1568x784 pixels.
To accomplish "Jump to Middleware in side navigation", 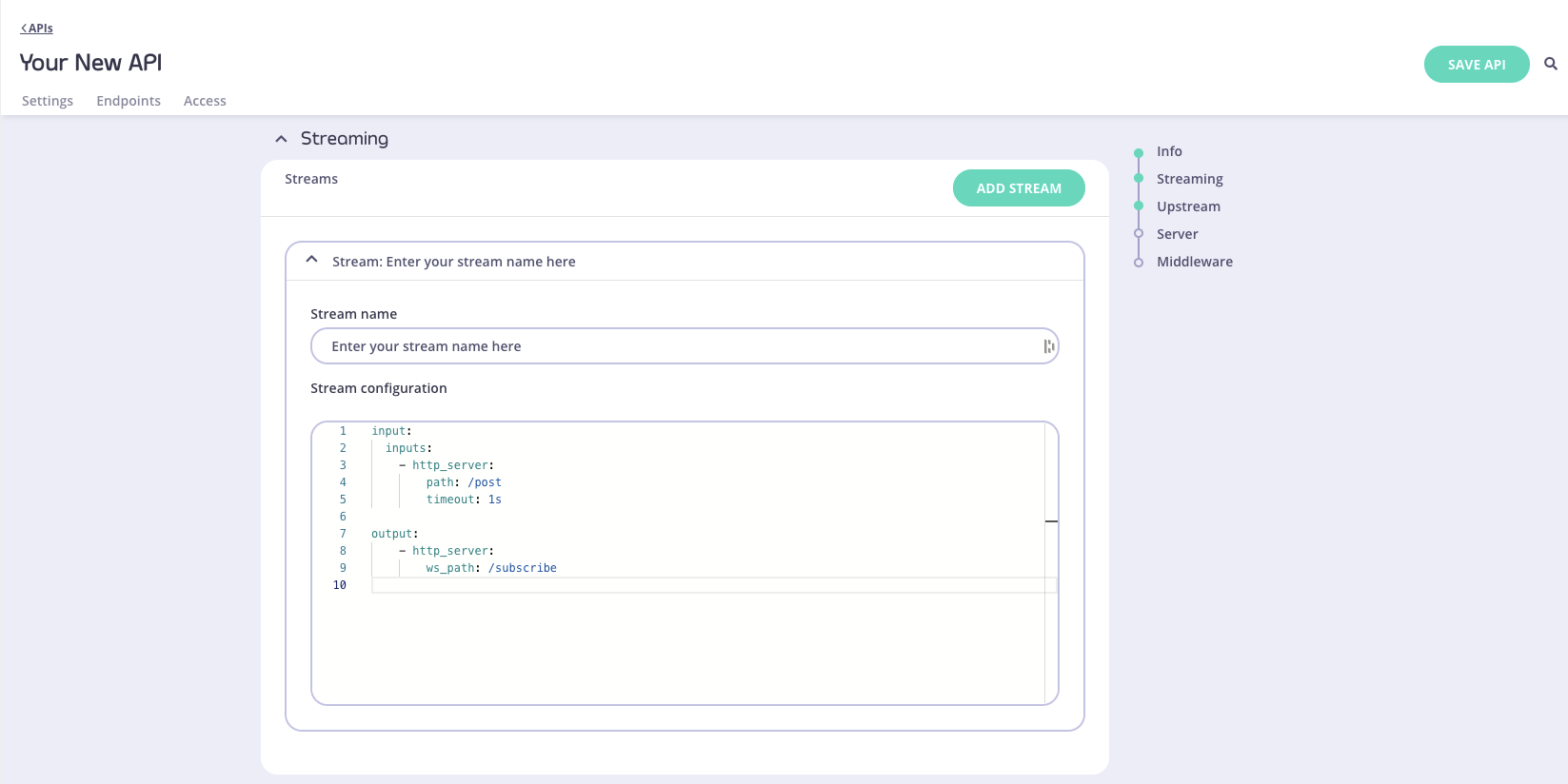I will point(1195,262).
